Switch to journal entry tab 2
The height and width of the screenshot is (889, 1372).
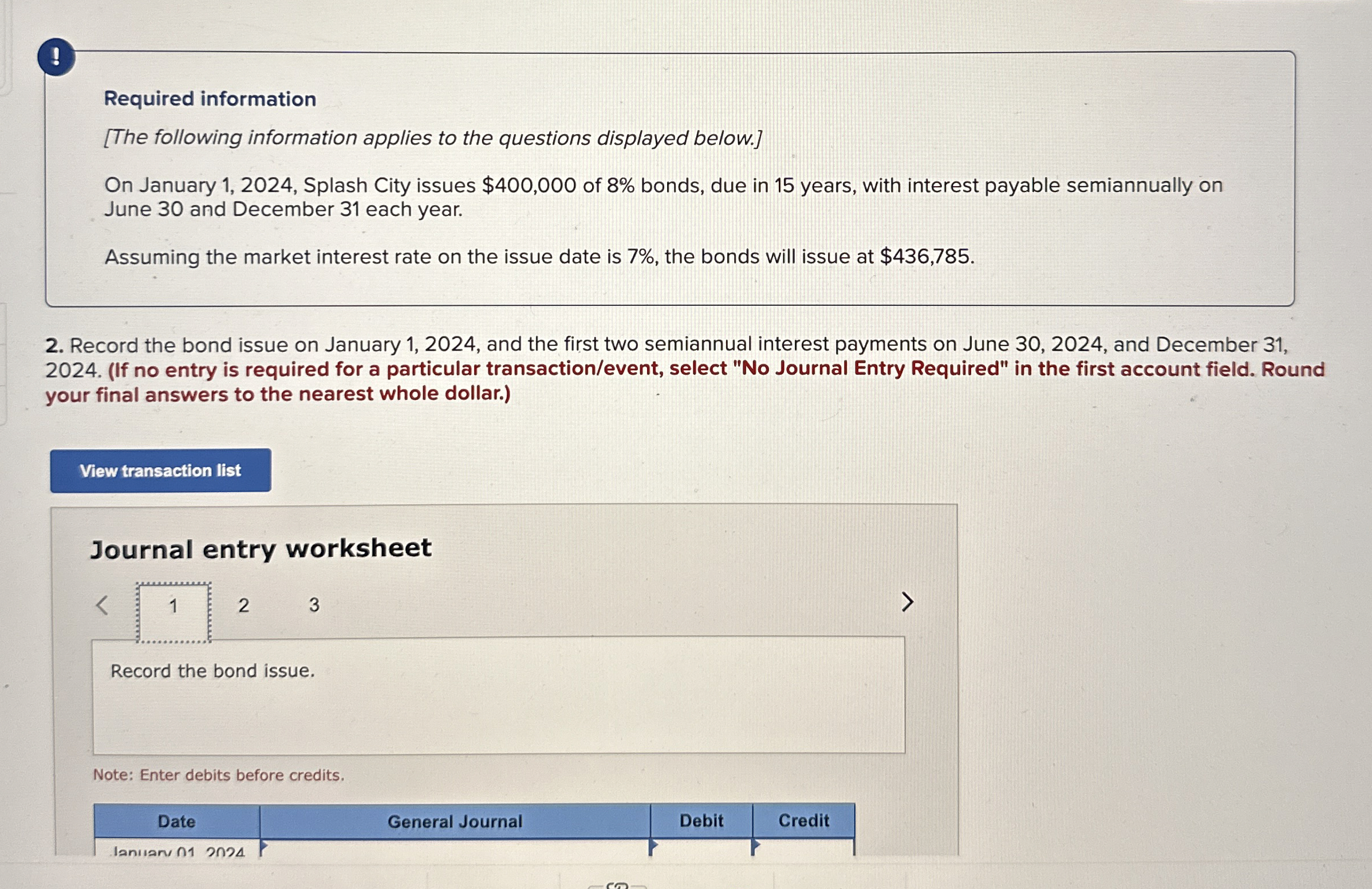tap(243, 605)
